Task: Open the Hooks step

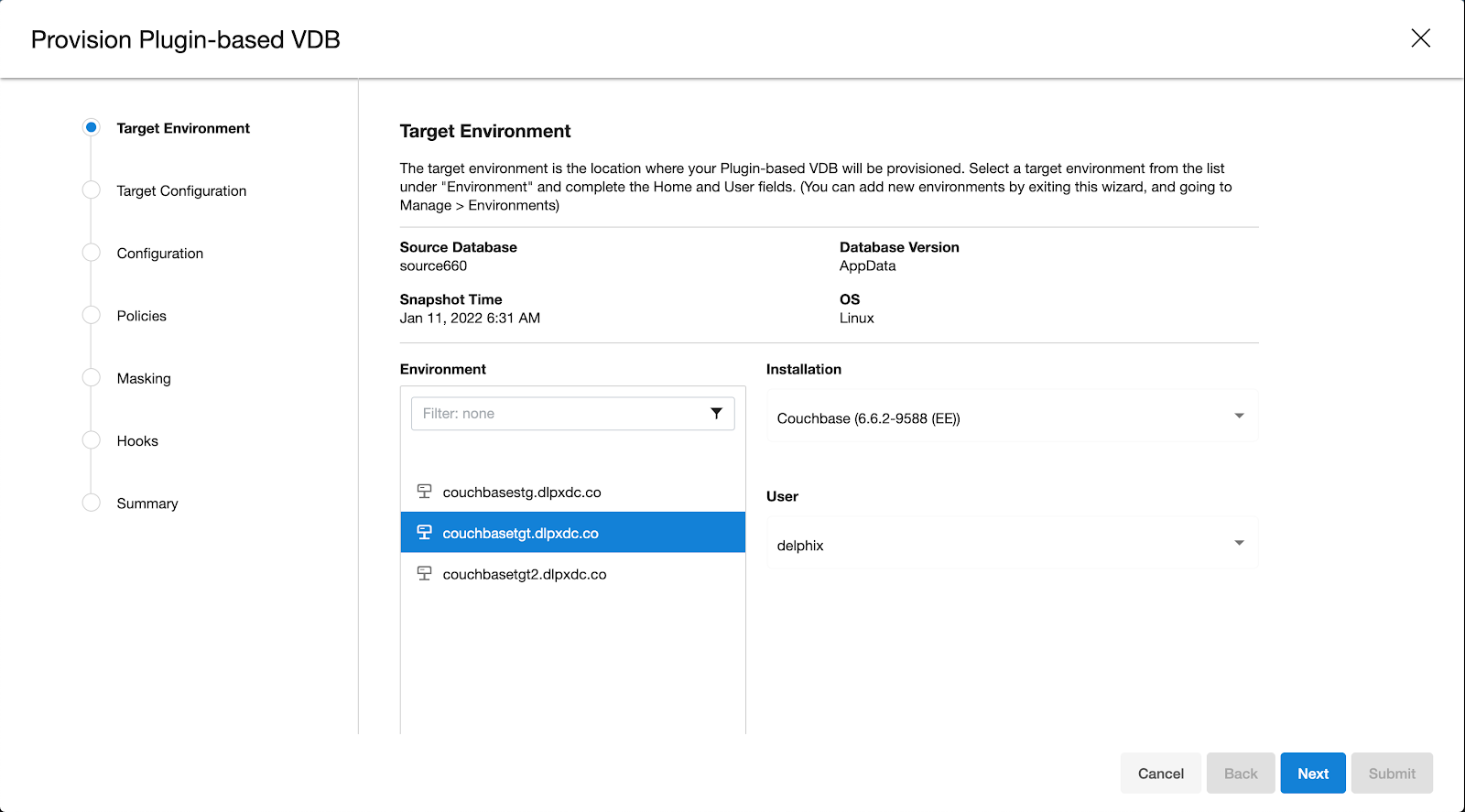Action: tap(137, 441)
